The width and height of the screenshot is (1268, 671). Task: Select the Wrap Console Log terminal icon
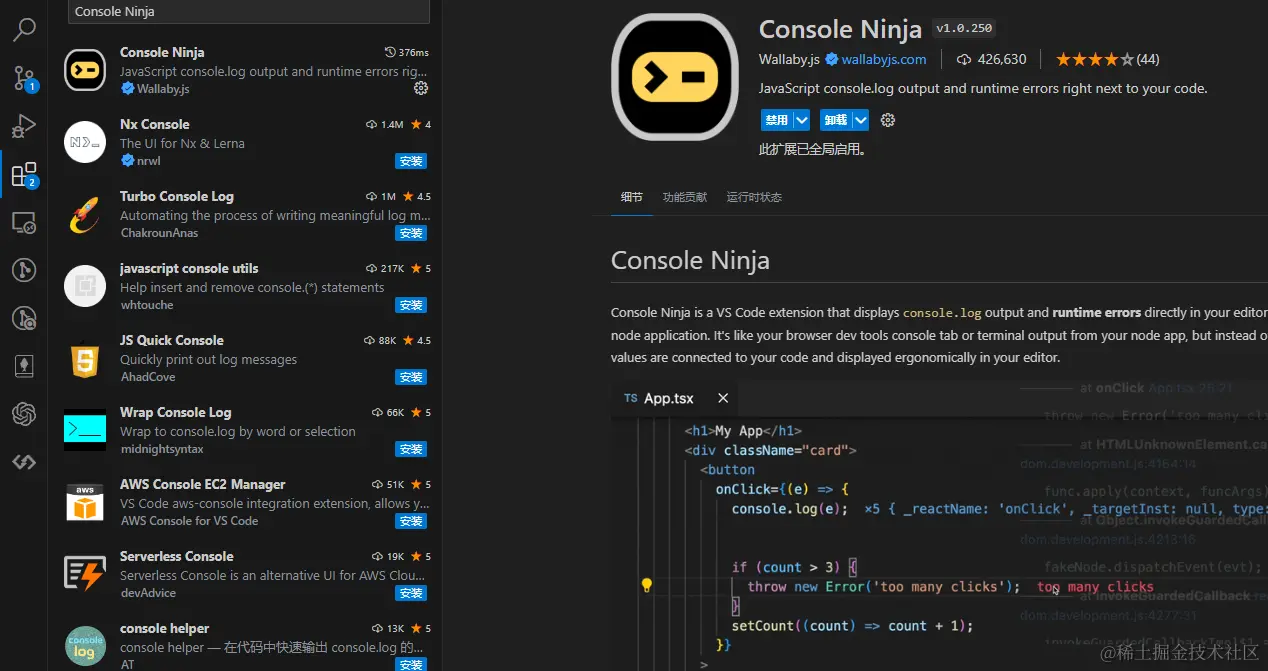click(85, 430)
